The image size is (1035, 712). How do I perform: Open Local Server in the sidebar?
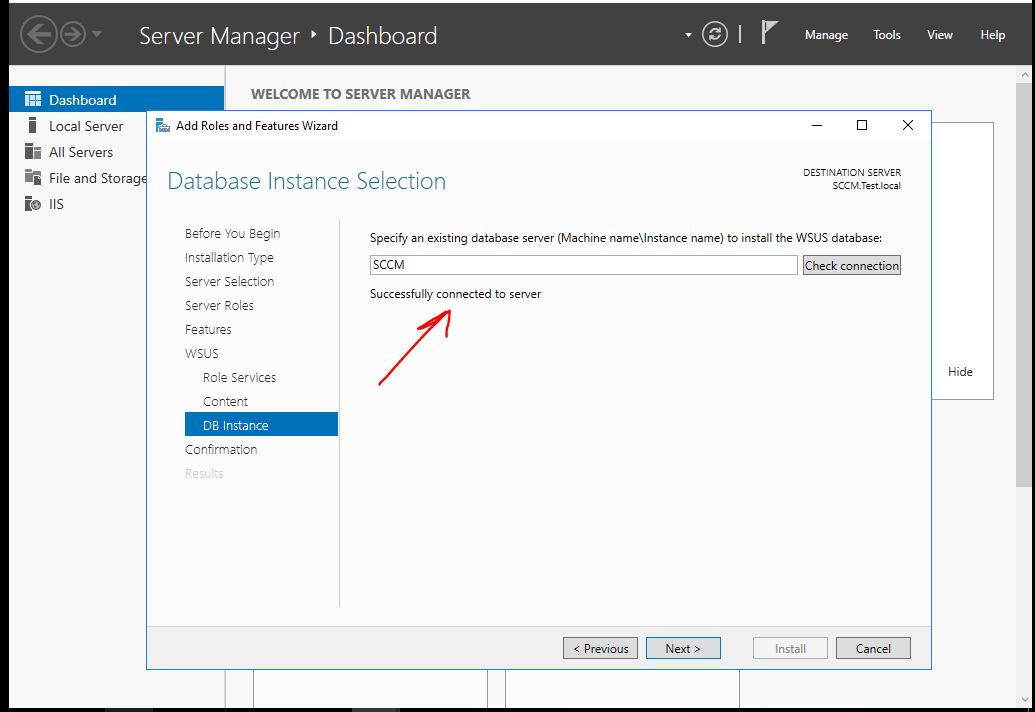click(x=86, y=126)
